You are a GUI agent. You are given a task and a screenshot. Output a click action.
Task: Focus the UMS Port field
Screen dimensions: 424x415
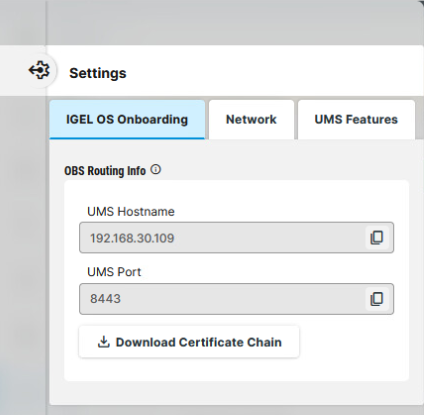[x=236, y=299]
